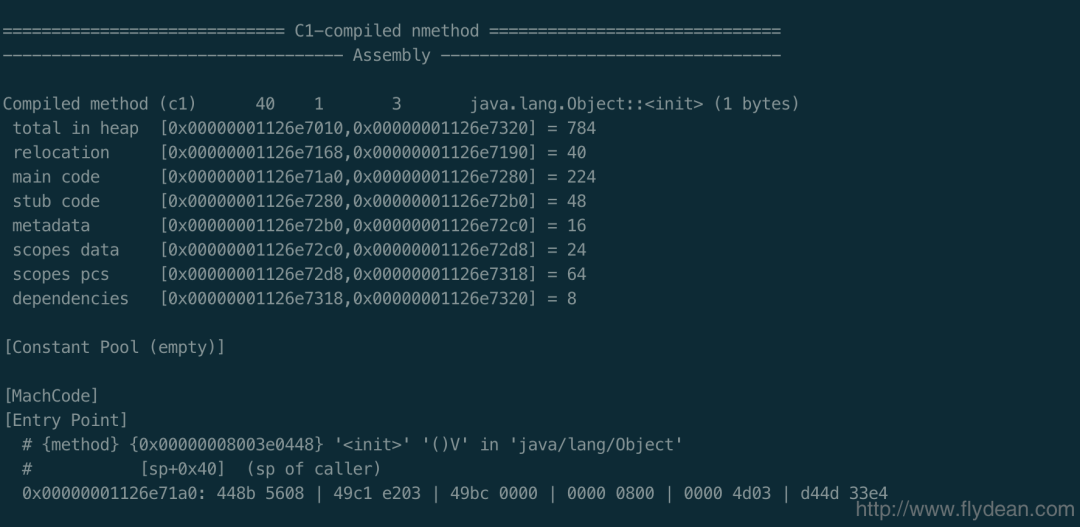1080x527 pixels.
Task: Click the 'scopes pcs' line label
Action: point(60,274)
